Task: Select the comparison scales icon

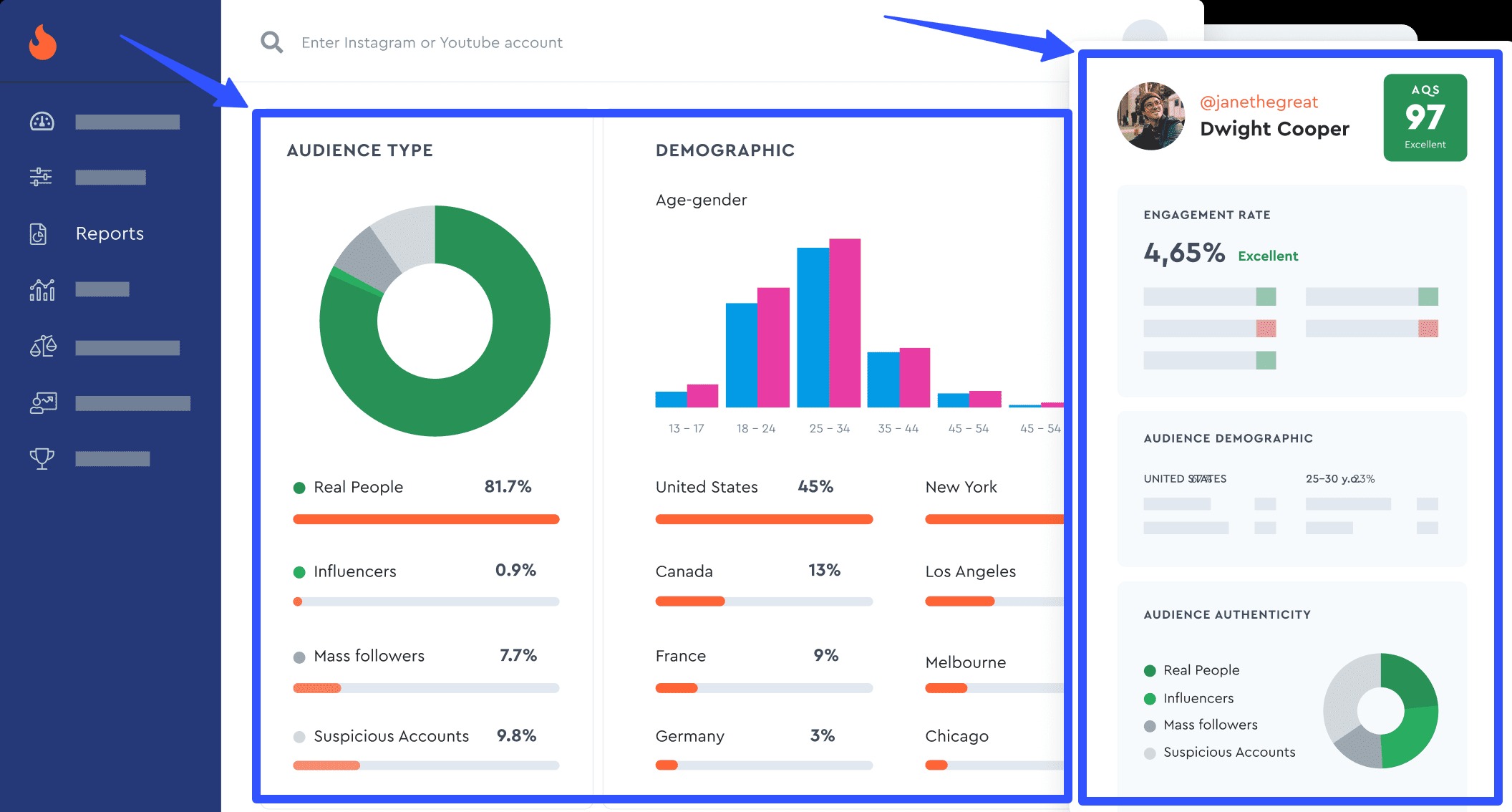Action: [x=42, y=346]
